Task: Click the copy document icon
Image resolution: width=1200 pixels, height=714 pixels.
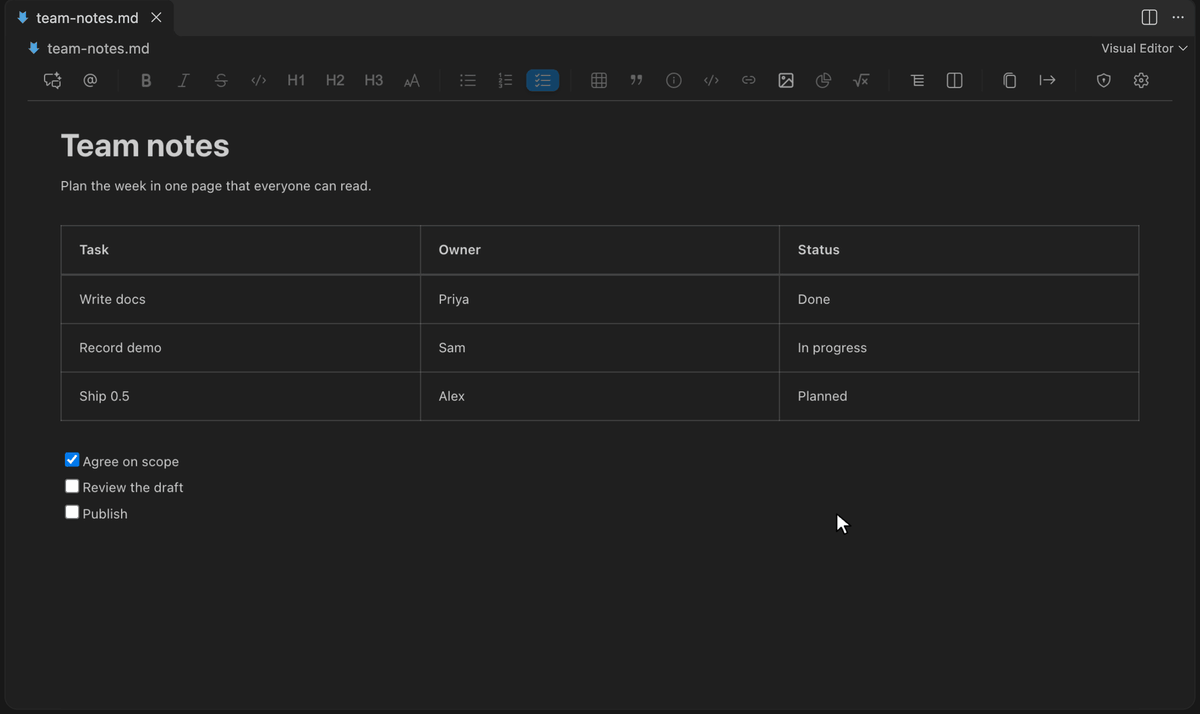Action: tap(1010, 80)
